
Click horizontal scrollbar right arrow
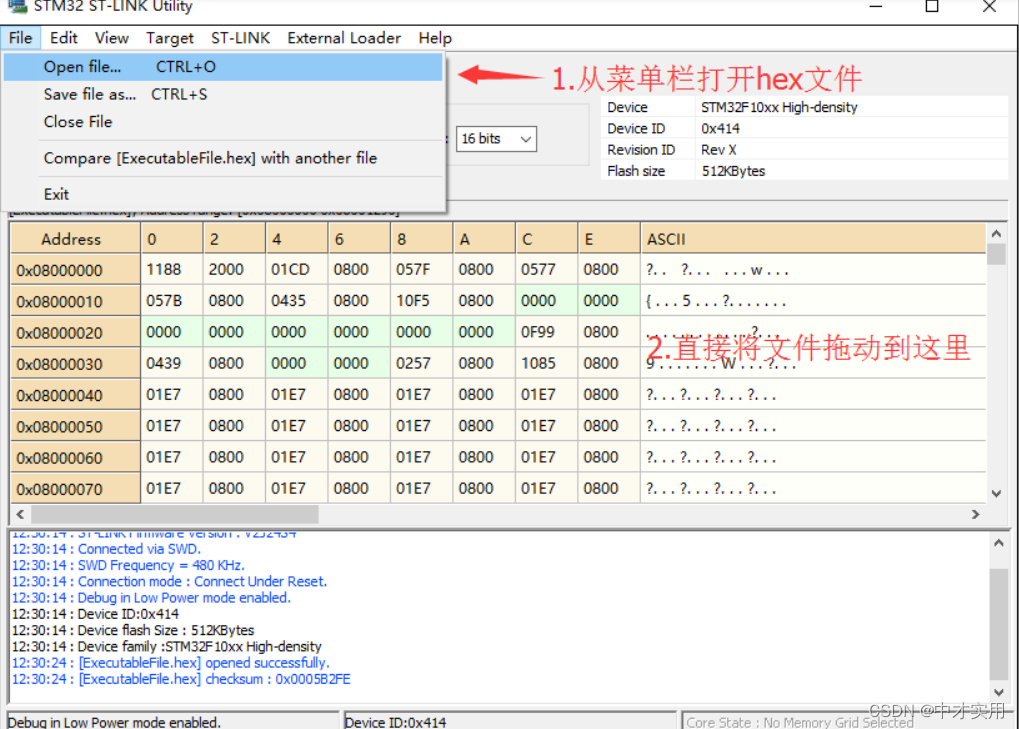[x=975, y=514]
